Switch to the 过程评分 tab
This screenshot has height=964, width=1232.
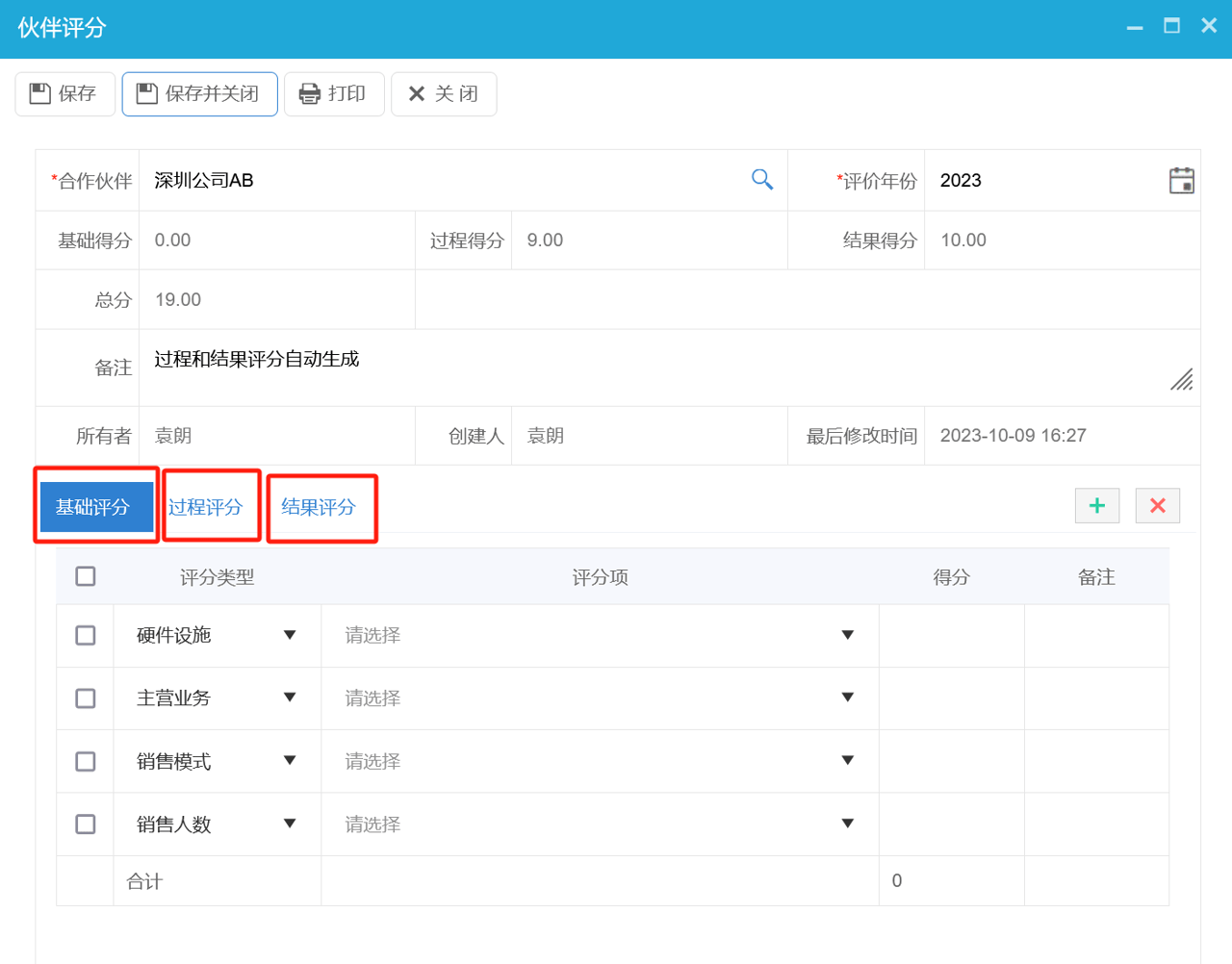click(206, 507)
